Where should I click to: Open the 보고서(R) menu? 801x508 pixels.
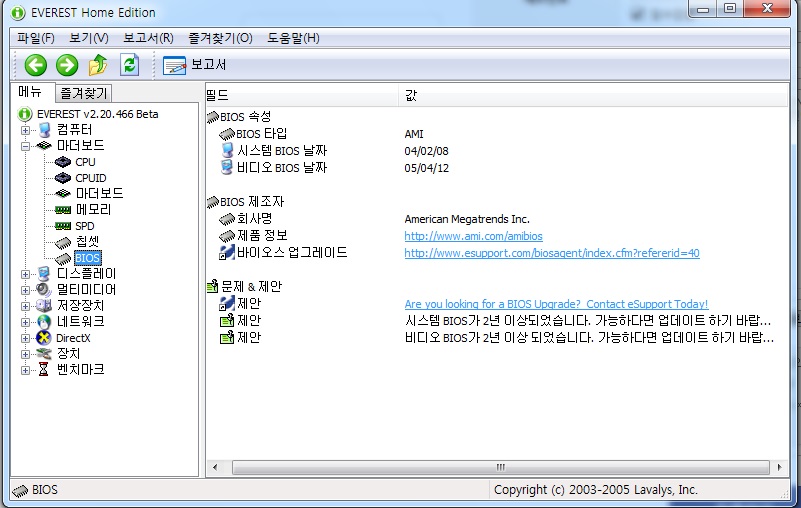pos(149,38)
